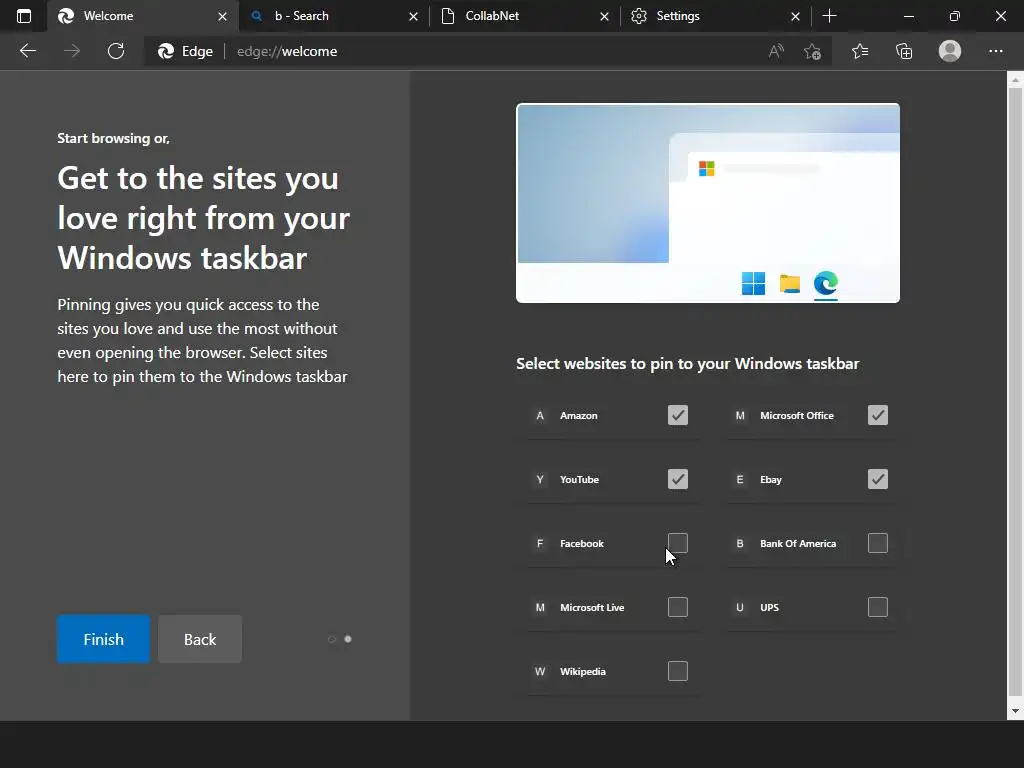The height and width of the screenshot is (768, 1024).
Task: Click the Edge logo in address bar
Action: [x=166, y=51]
